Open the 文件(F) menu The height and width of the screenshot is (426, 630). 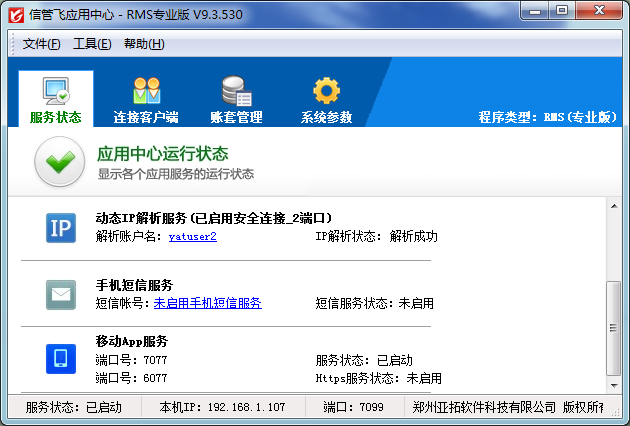coord(41,44)
